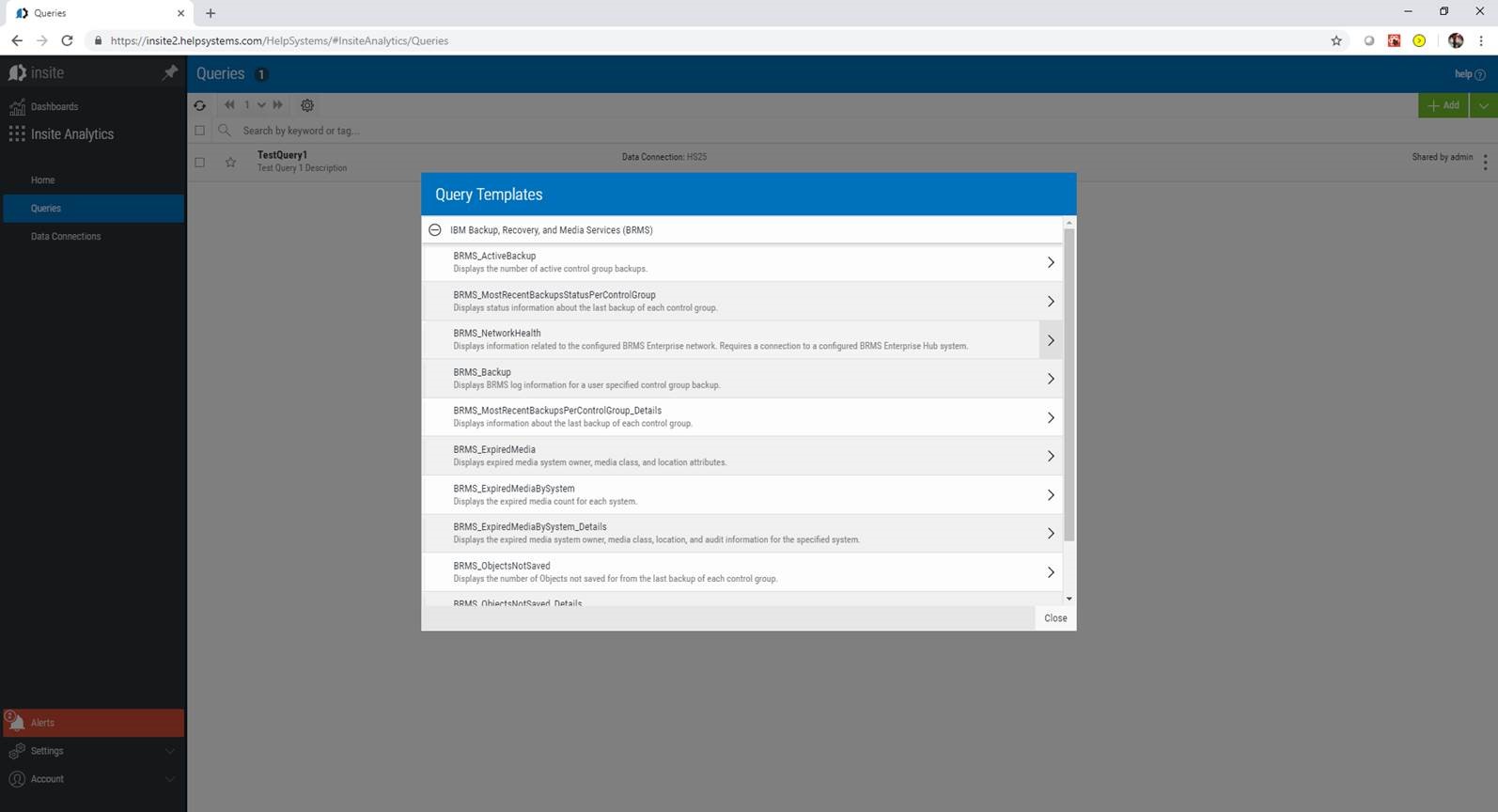Click the Insite logo icon

pos(17,72)
